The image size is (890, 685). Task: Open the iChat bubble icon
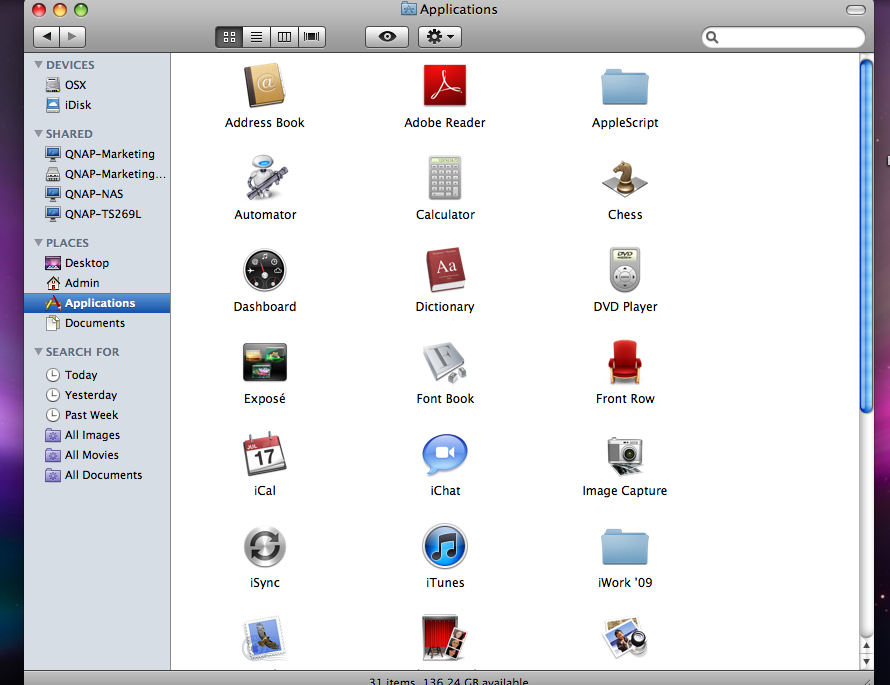(x=445, y=454)
